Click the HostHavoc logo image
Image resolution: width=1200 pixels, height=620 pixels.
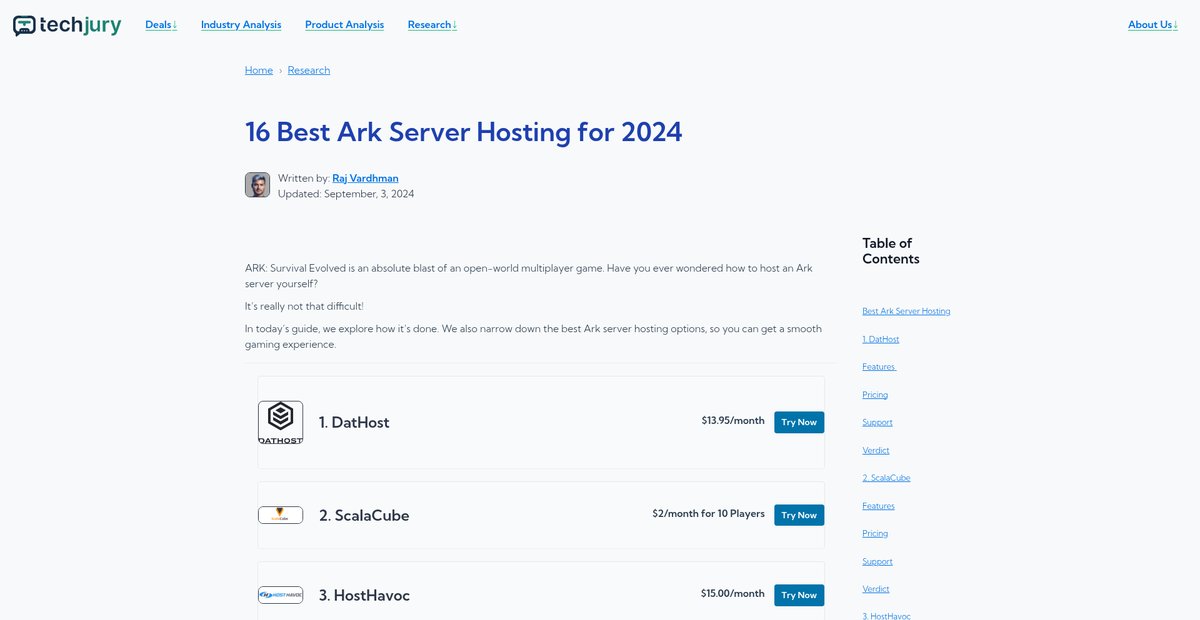point(280,595)
